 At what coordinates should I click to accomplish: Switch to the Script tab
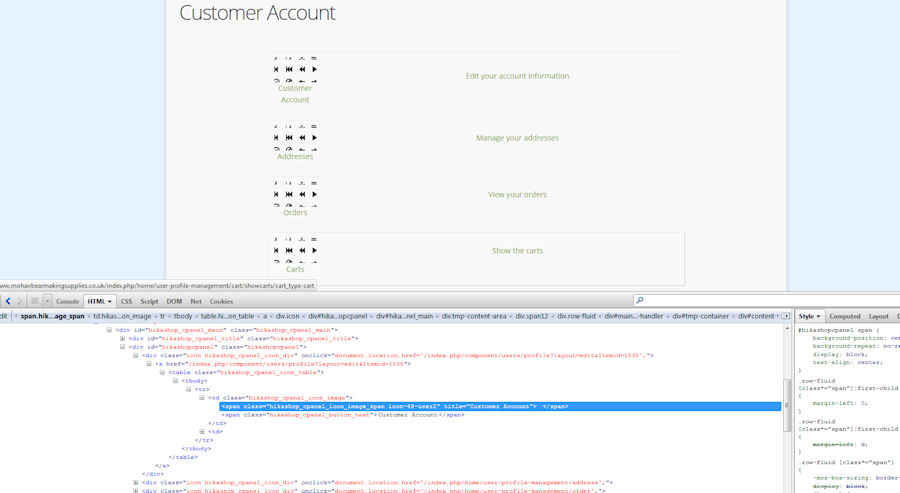coord(149,301)
